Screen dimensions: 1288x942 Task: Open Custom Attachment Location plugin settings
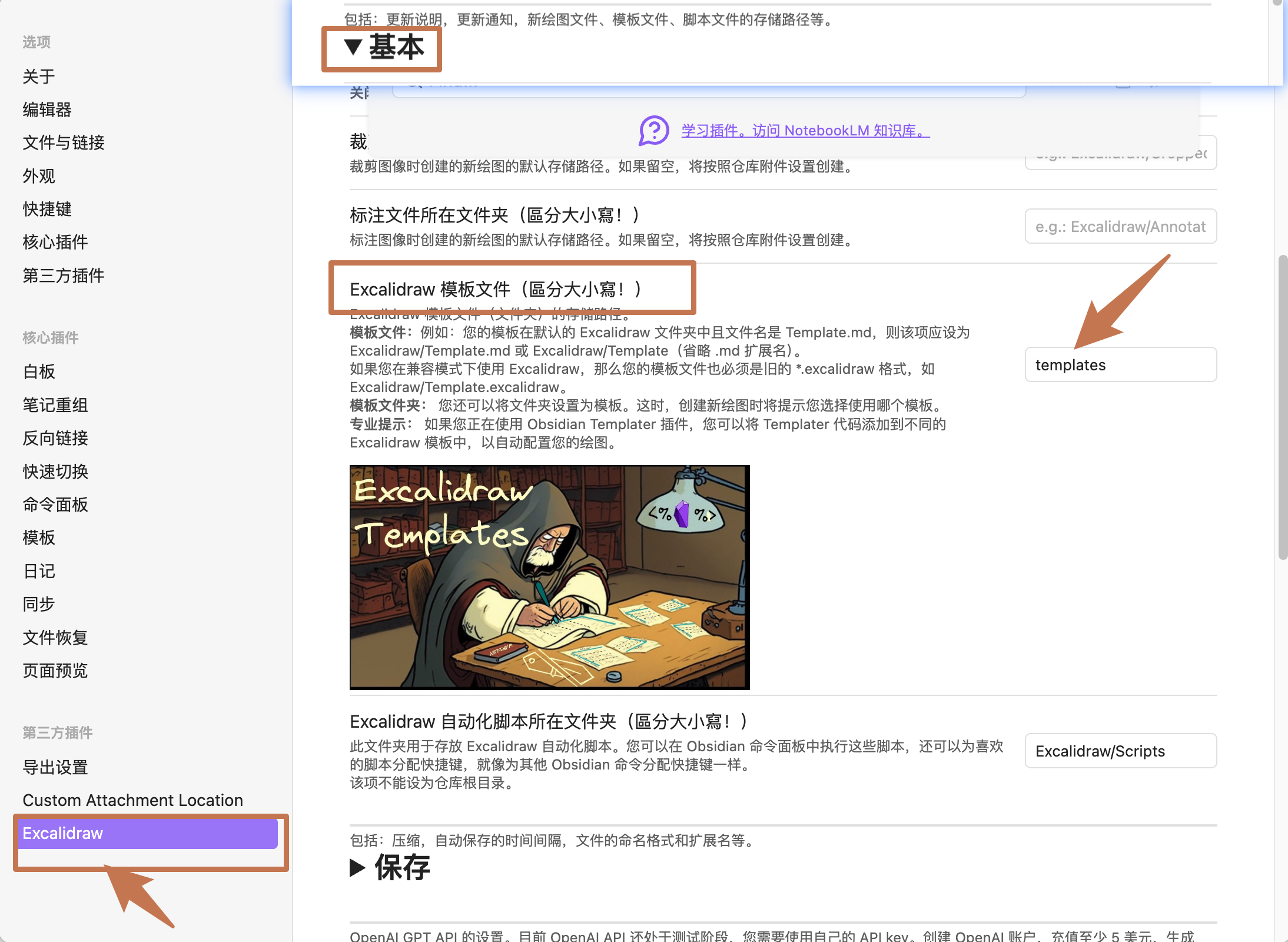pyautogui.click(x=132, y=800)
